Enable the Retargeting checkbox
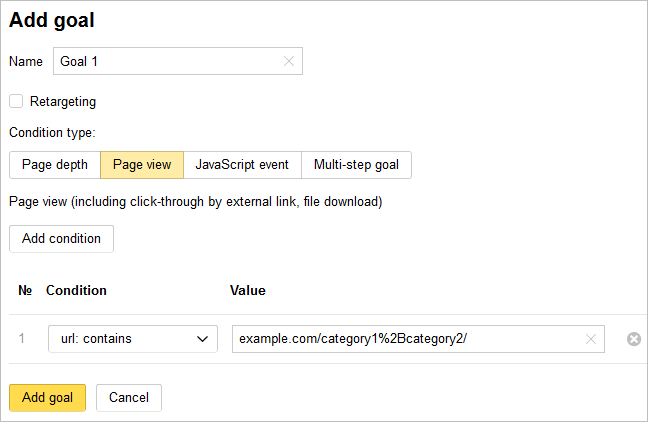Viewport: 648px width, 422px height. [x=16, y=101]
